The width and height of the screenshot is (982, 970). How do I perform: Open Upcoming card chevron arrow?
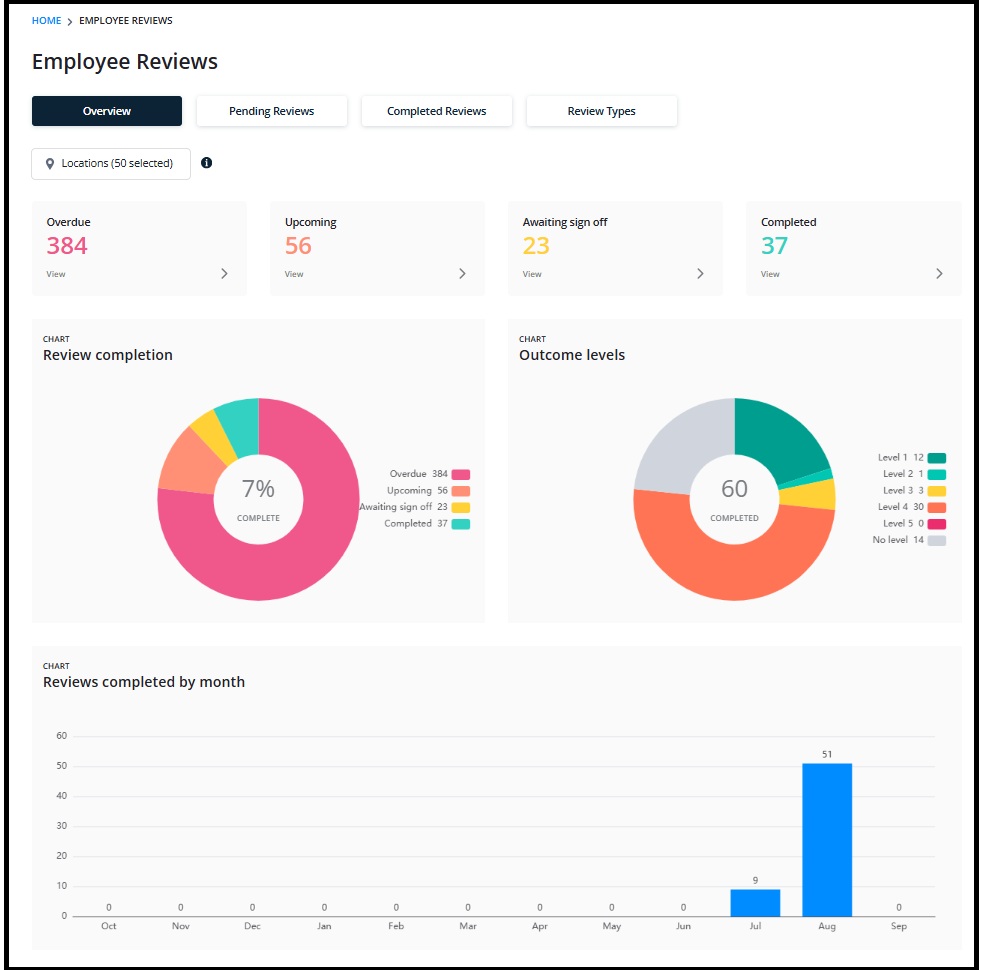coord(462,274)
